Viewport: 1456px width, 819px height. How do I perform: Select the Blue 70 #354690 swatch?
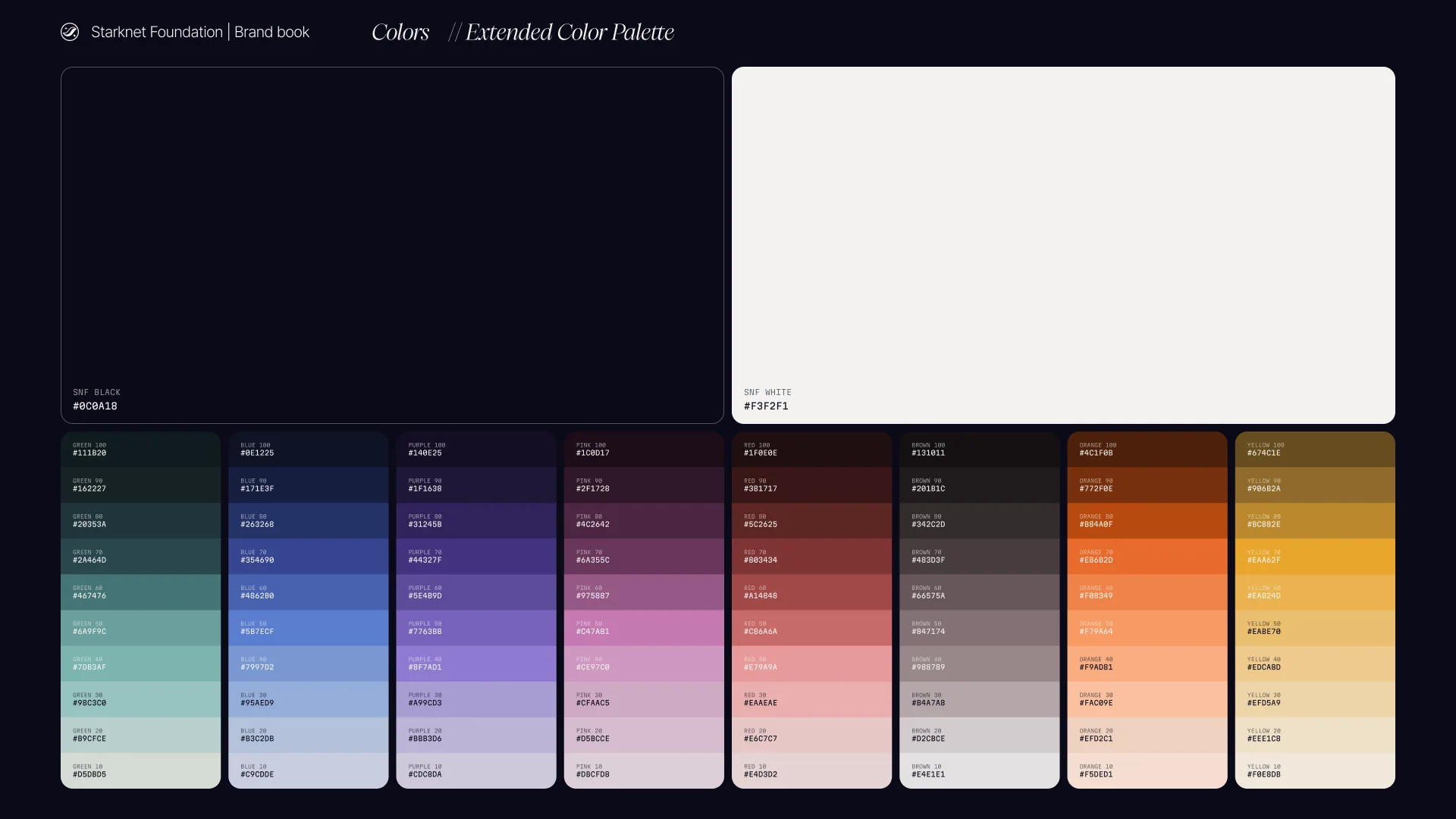[x=308, y=557]
